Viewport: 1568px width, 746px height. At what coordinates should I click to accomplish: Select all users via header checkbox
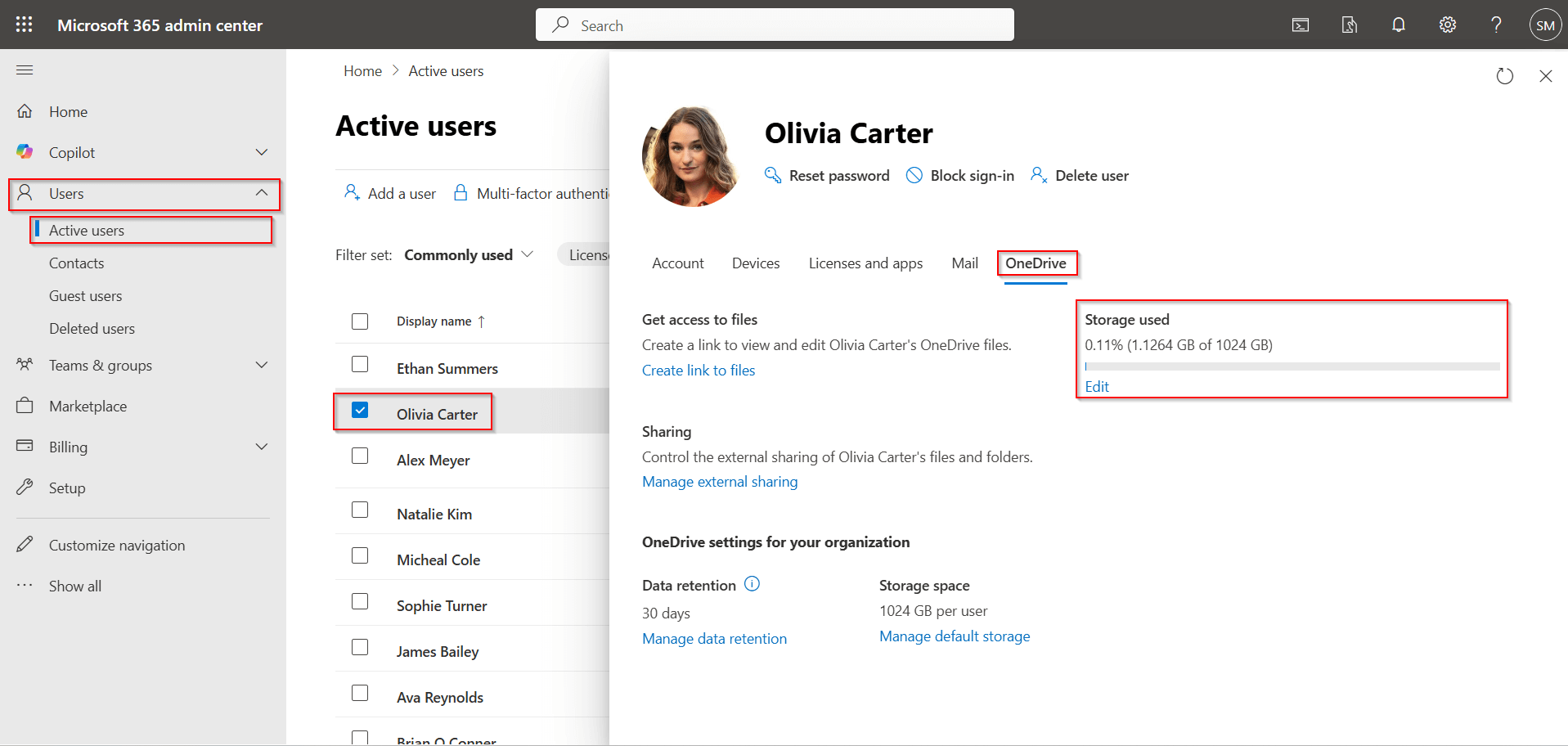click(x=360, y=321)
